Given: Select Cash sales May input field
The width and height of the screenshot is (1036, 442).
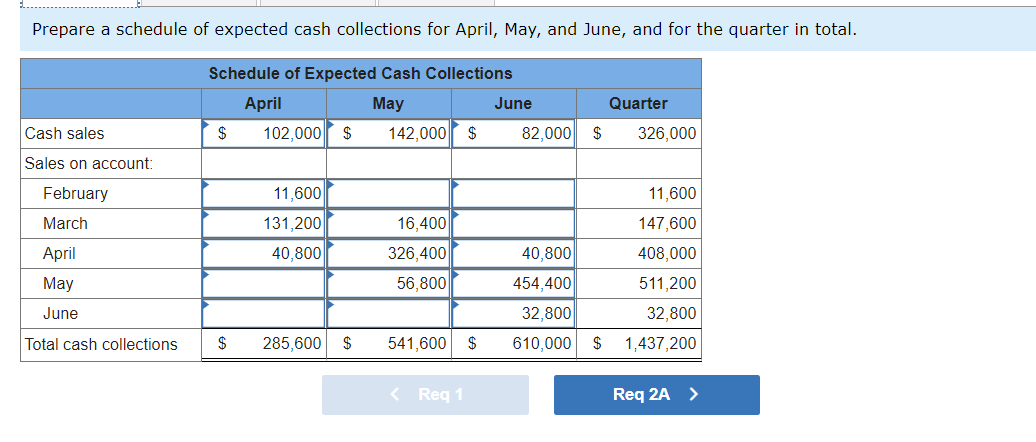Looking at the screenshot, I should [388, 133].
